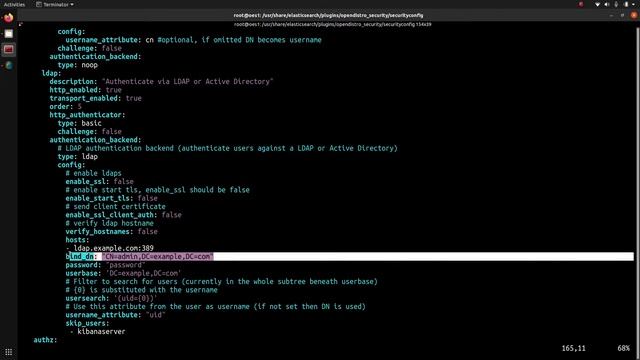Click enable_ssl: false line

(x=100, y=181)
